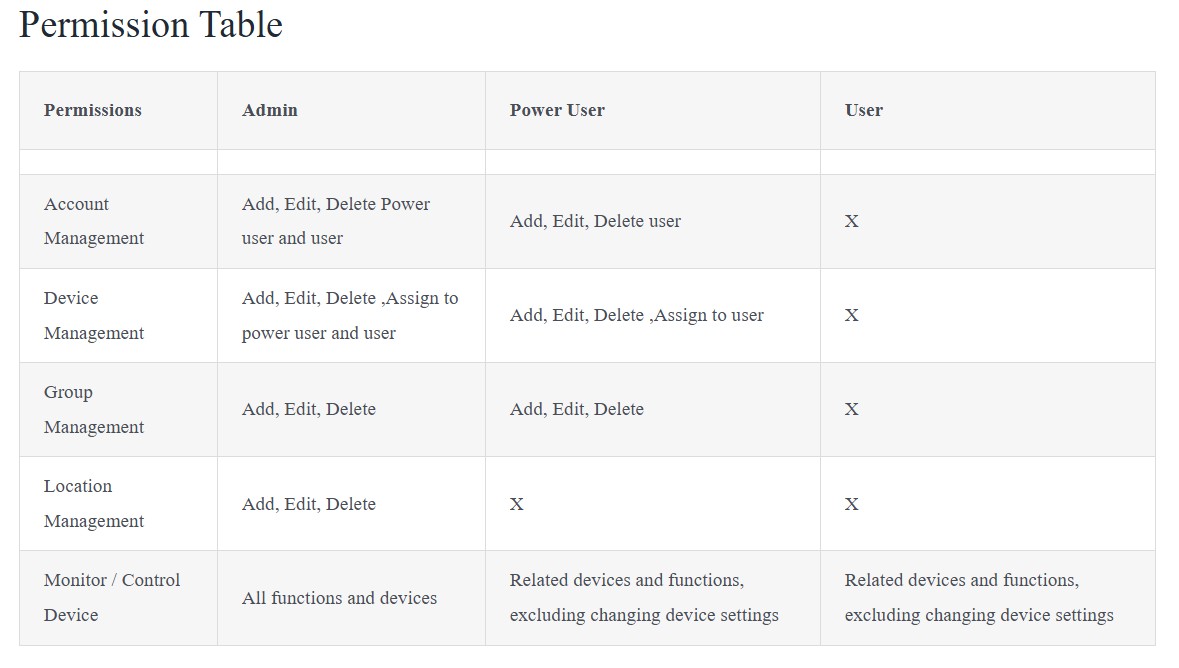Select the Location Management row label
This screenshot has height=668, width=1179.
point(93,503)
